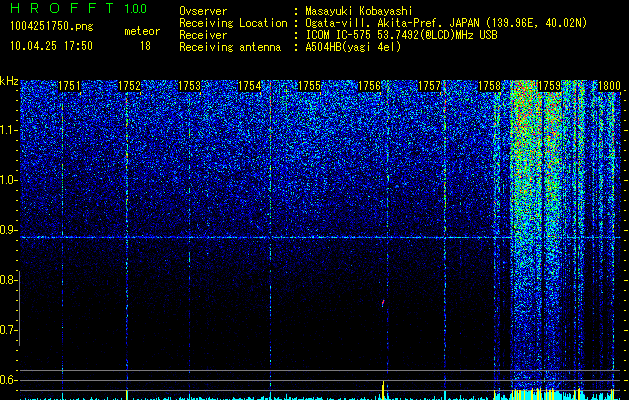629x400 pixels.
Task: Click the 1755 time marker label
Action: click(310, 86)
